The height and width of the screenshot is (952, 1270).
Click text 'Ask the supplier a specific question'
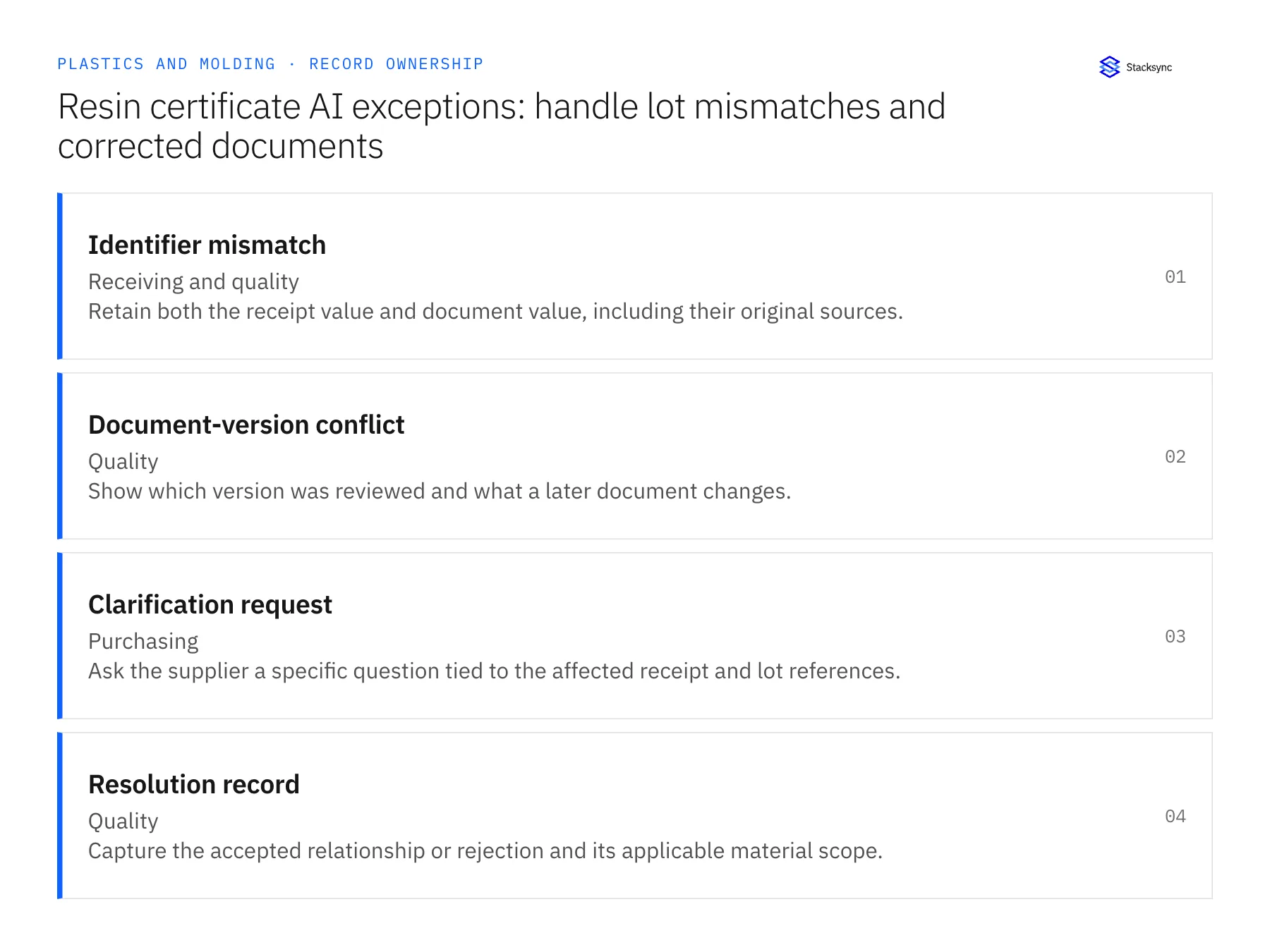(x=264, y=671)
